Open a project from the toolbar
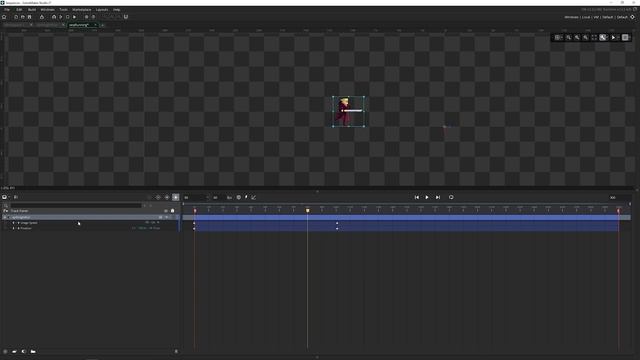The height and width of the screenshot is (360, 640). [22, 17]
